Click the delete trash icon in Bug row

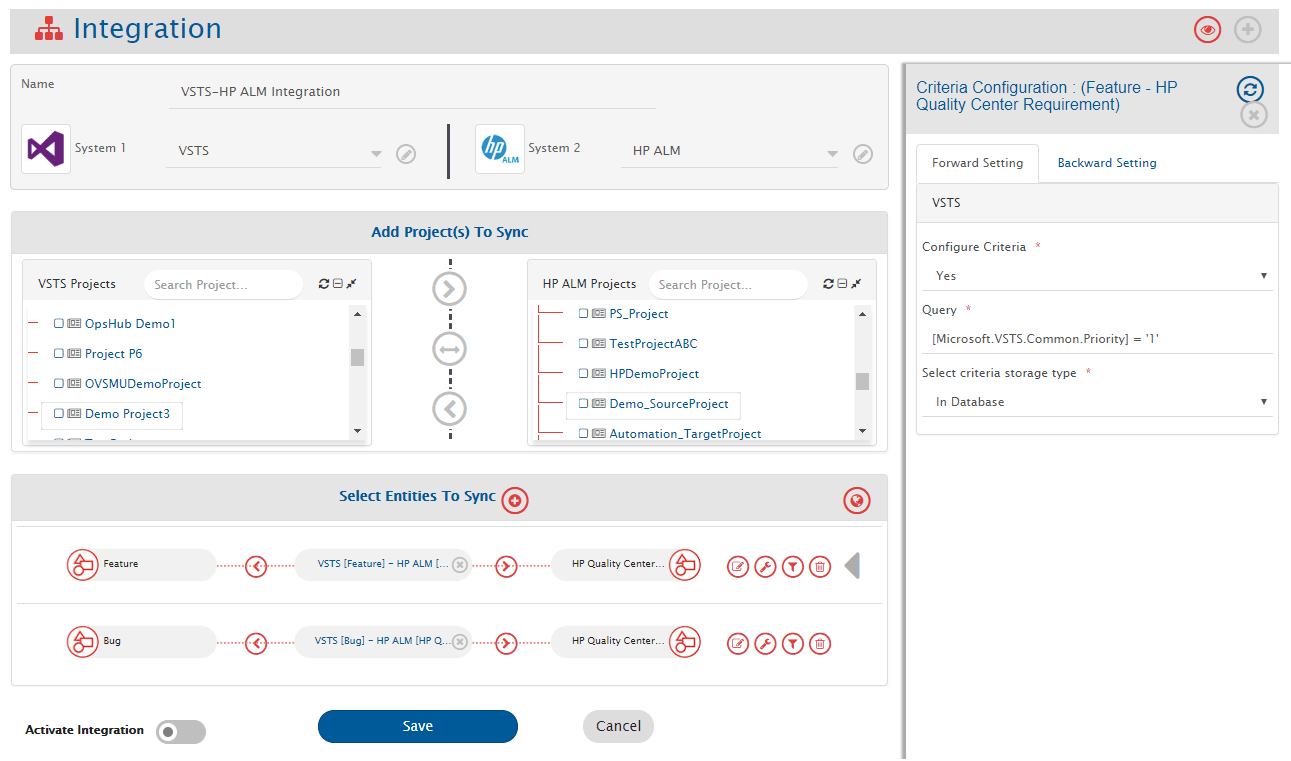click(x=819, y=644)
